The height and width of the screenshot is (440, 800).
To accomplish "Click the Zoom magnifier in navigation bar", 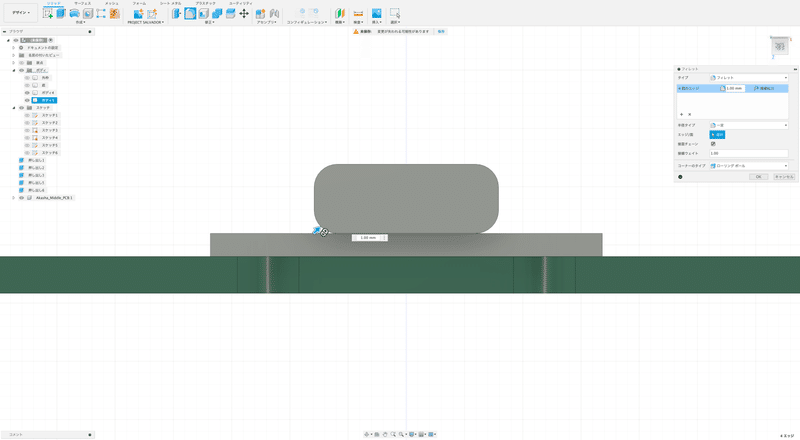I will tap(393, 434).
